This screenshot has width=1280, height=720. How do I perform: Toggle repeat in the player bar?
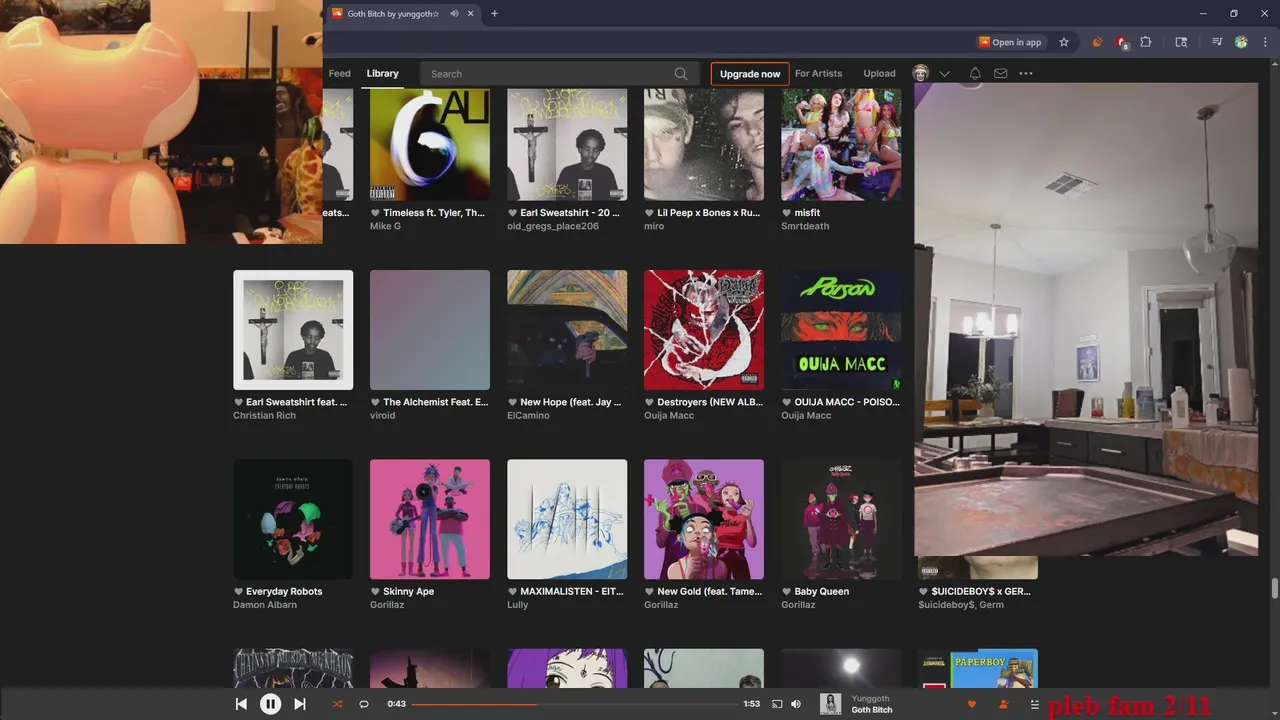(x=364, y=704)
